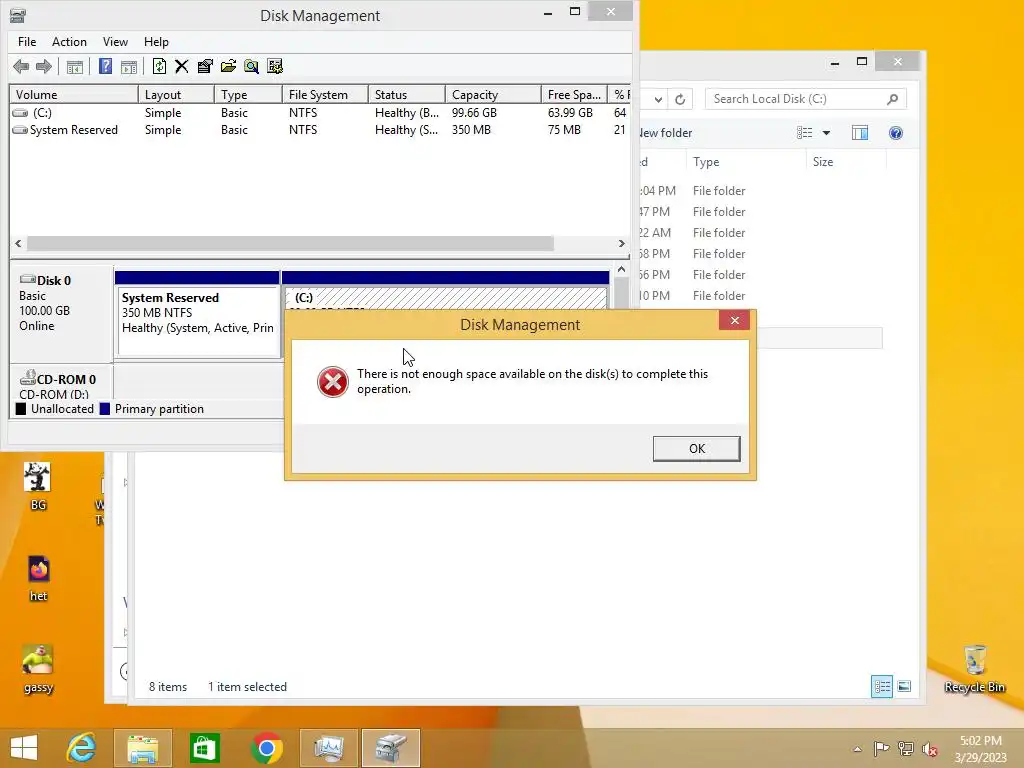Open the view options dropdown arrow in Explorer

click(x=826, y=133)
